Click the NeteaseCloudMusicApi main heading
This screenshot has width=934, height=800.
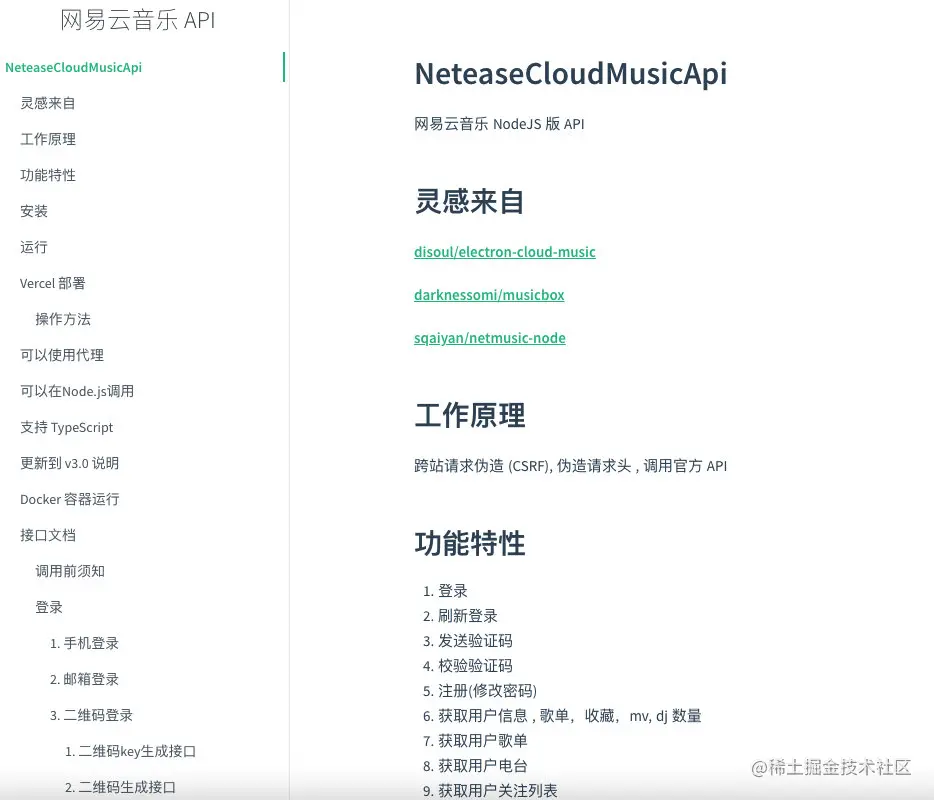571,74
